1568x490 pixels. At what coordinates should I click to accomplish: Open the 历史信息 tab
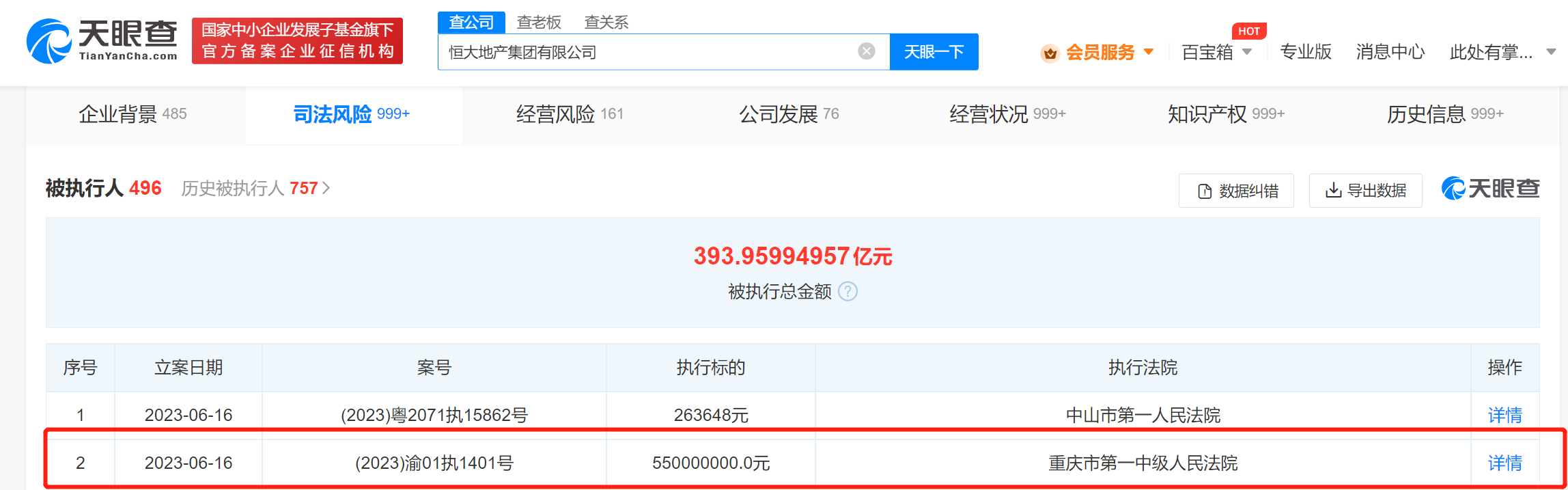[1445, 114]
